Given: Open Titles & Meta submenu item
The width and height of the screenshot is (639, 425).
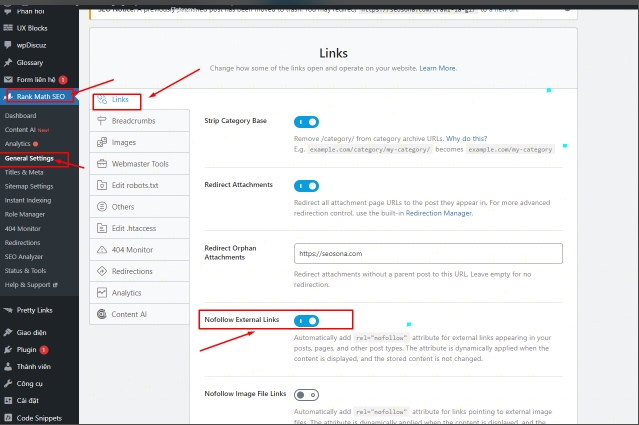Looking at the screenshot, I should click(29, 172).
